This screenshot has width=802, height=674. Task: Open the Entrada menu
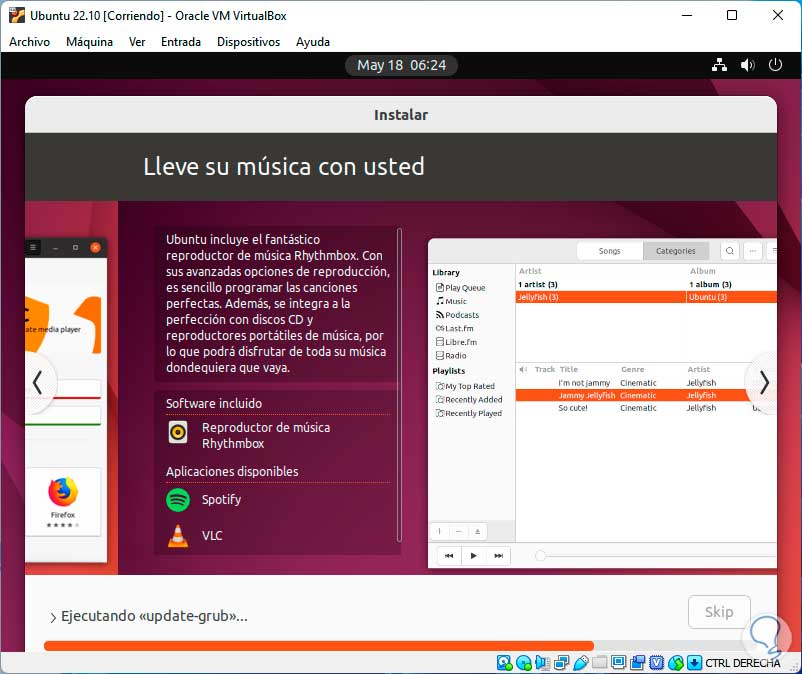coord(181,42)
